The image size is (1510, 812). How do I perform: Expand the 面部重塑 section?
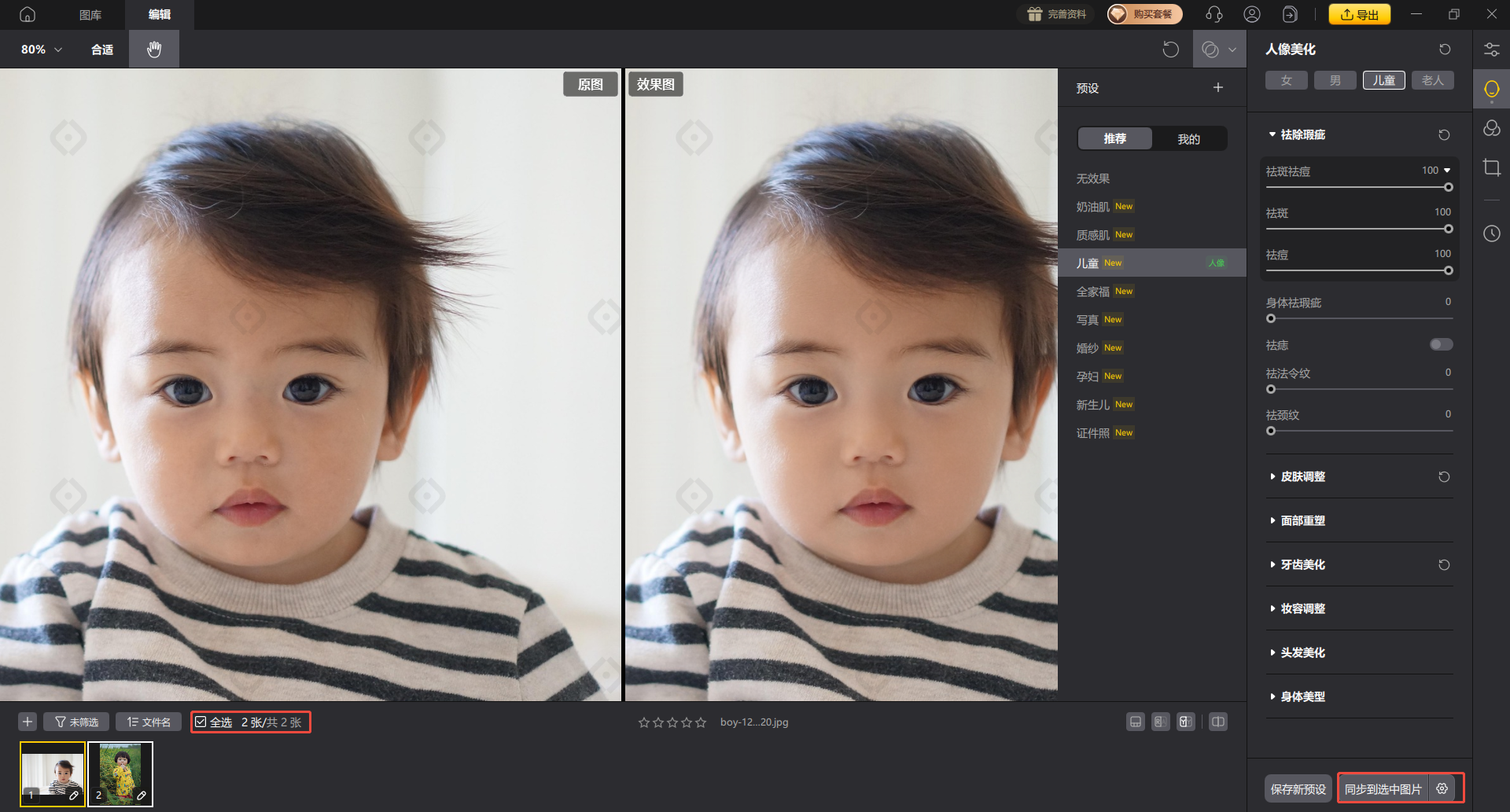tap(1302, 520)
